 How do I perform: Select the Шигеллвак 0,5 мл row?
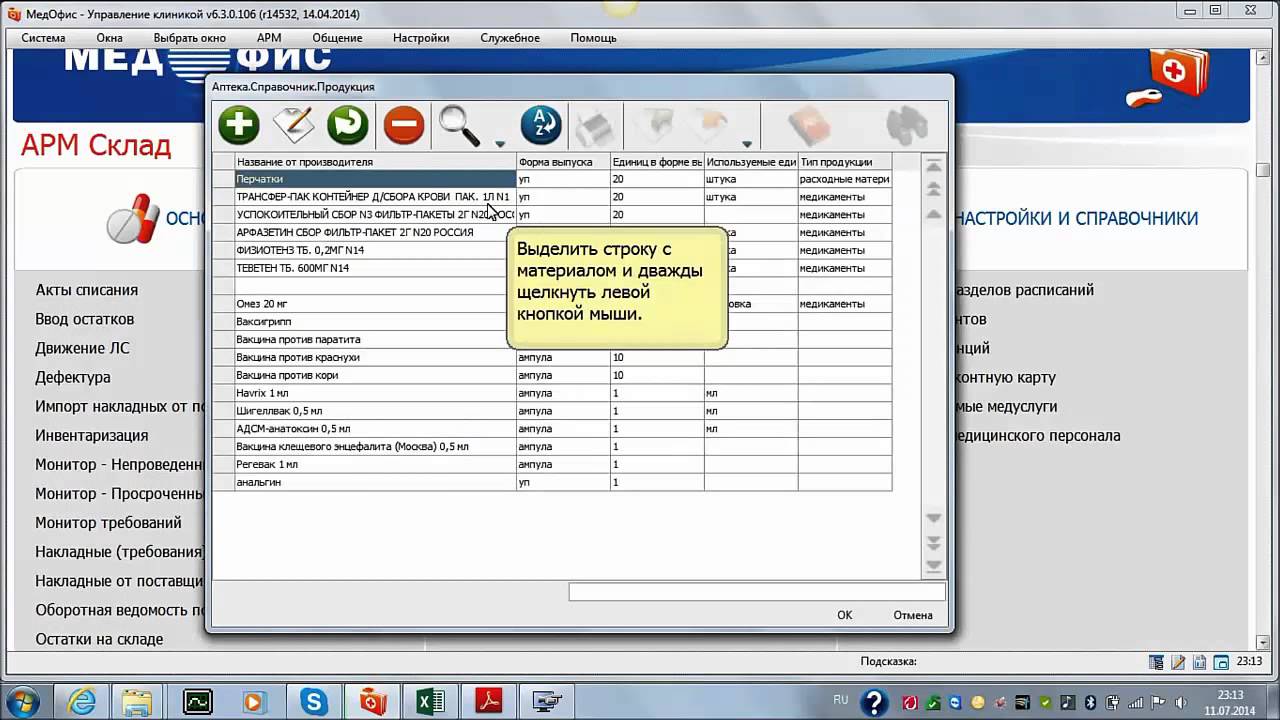point(552,411)
